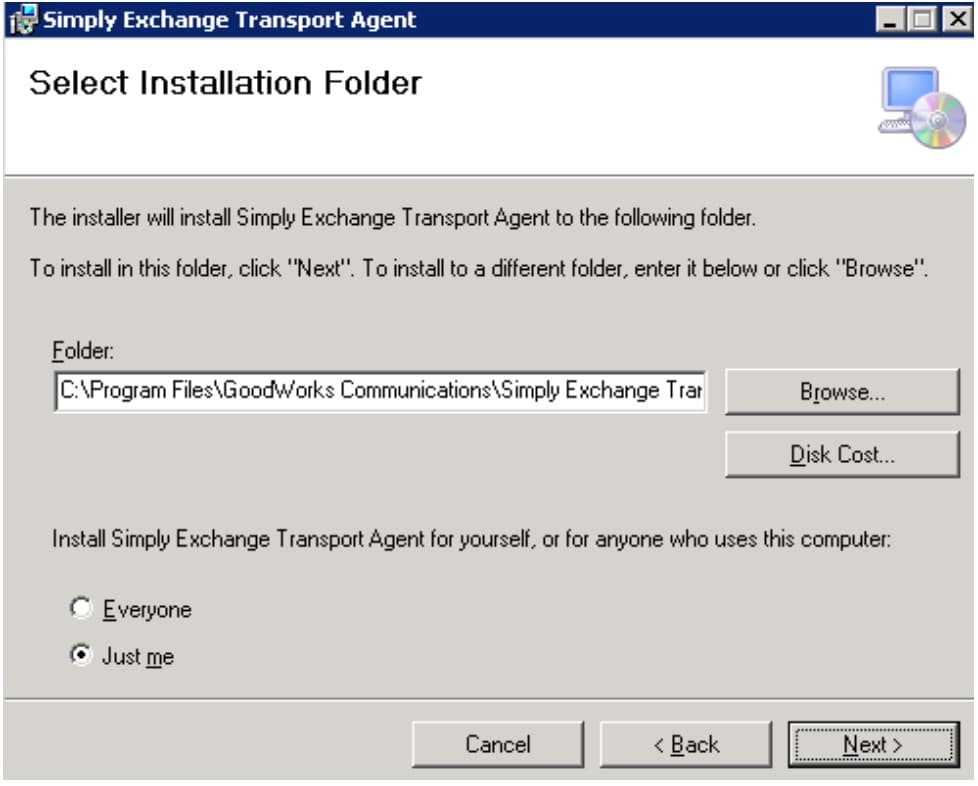Click the Select Installation Folder heading
Screen dimensions: 978x786
[x=225, y=83]
